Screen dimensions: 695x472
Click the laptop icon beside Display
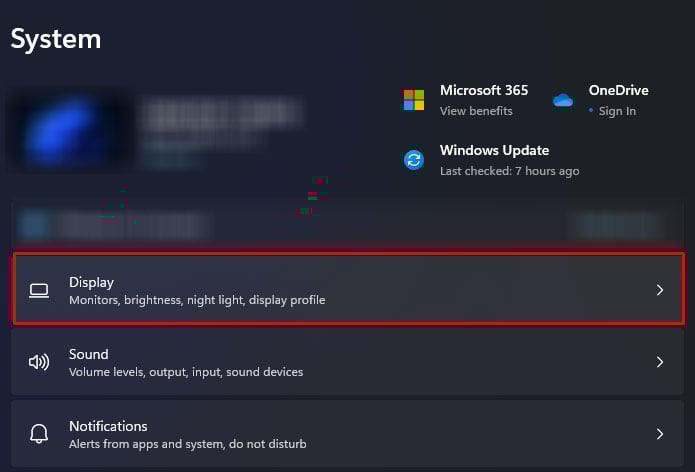(x=39, y=291)
